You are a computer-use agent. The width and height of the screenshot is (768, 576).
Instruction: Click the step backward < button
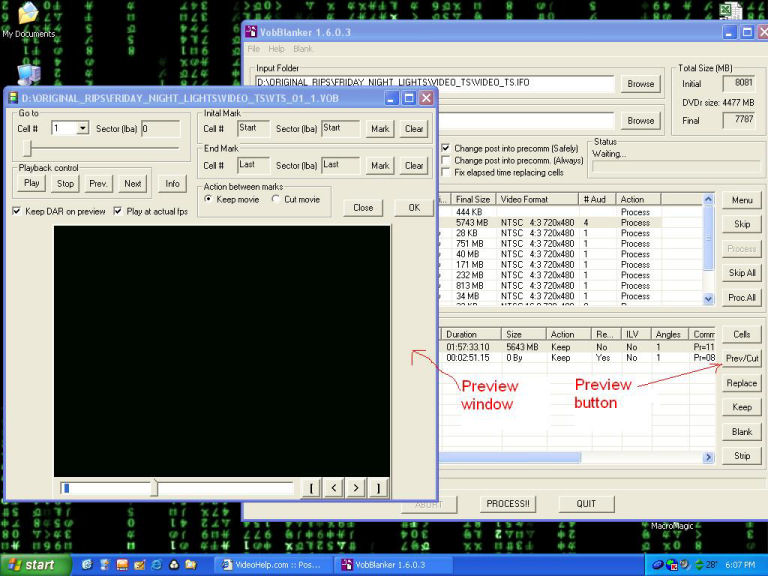(x=334, y=488)
